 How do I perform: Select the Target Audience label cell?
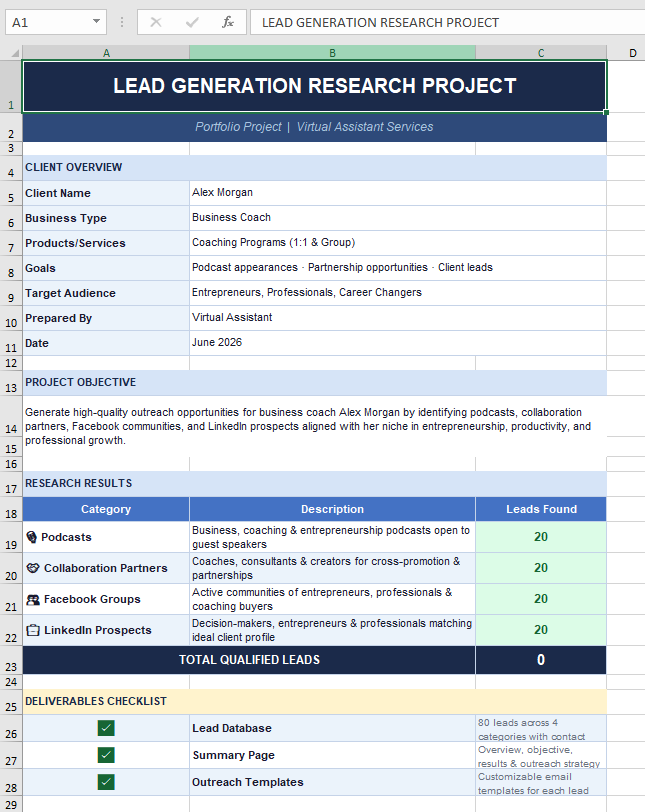[x=106, y=293]
